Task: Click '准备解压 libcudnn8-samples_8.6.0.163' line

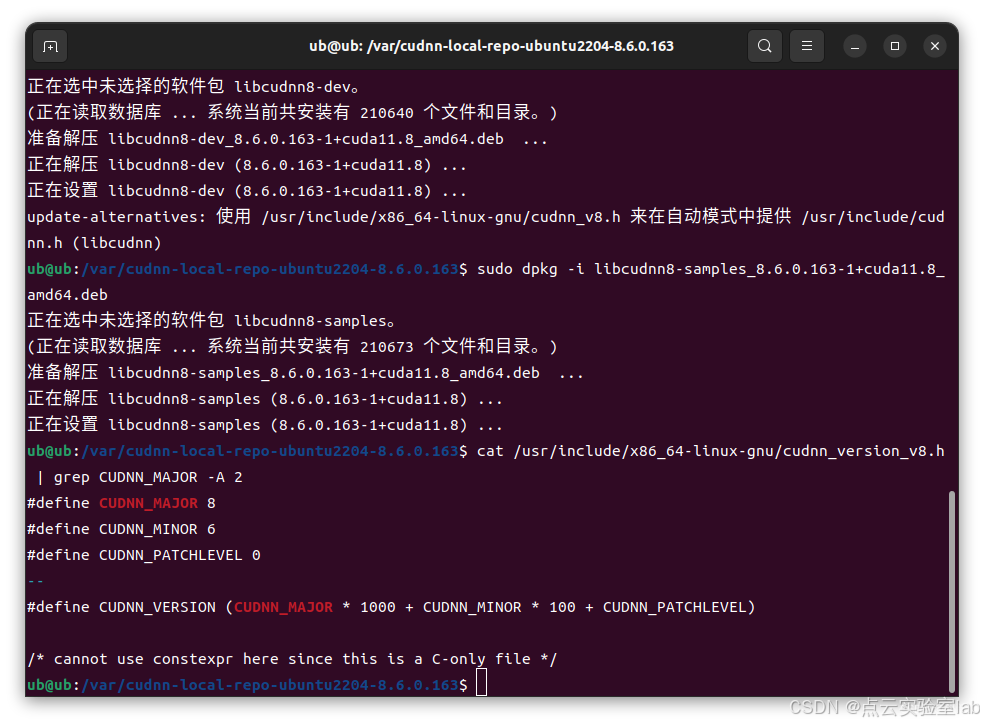Action: [x=305, y=373]
